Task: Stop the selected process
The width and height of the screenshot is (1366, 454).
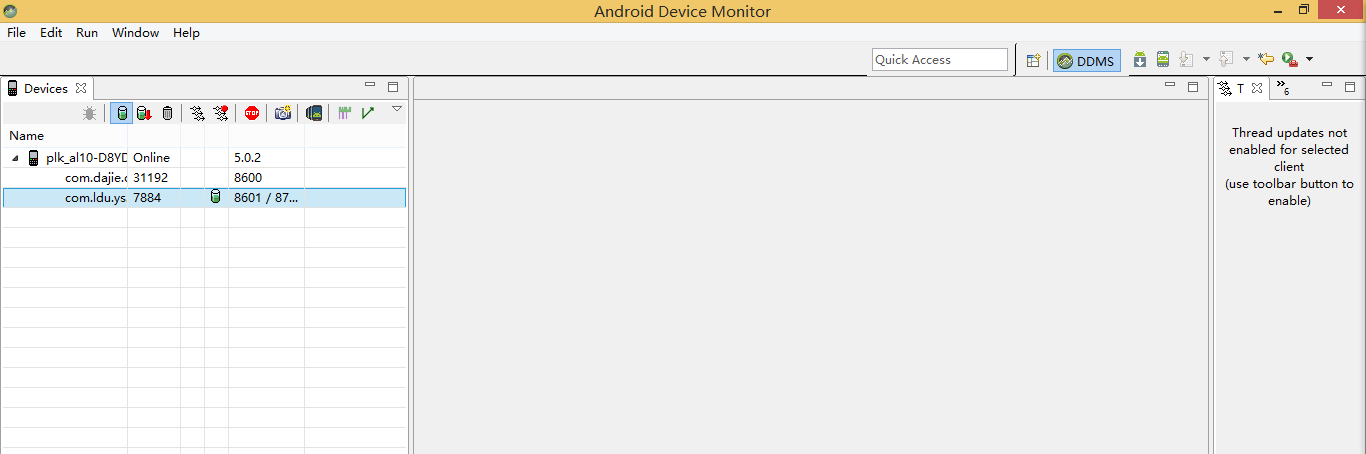Action: (x=252, y=113)
